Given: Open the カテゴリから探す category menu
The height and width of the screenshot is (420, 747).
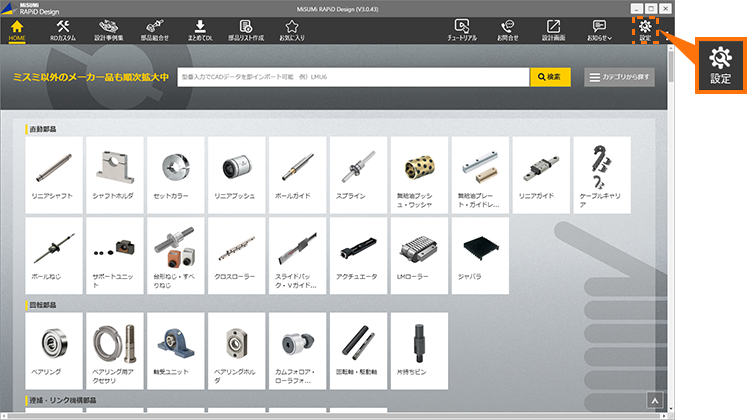Looking at the screenshot, I should click(620, 76).
